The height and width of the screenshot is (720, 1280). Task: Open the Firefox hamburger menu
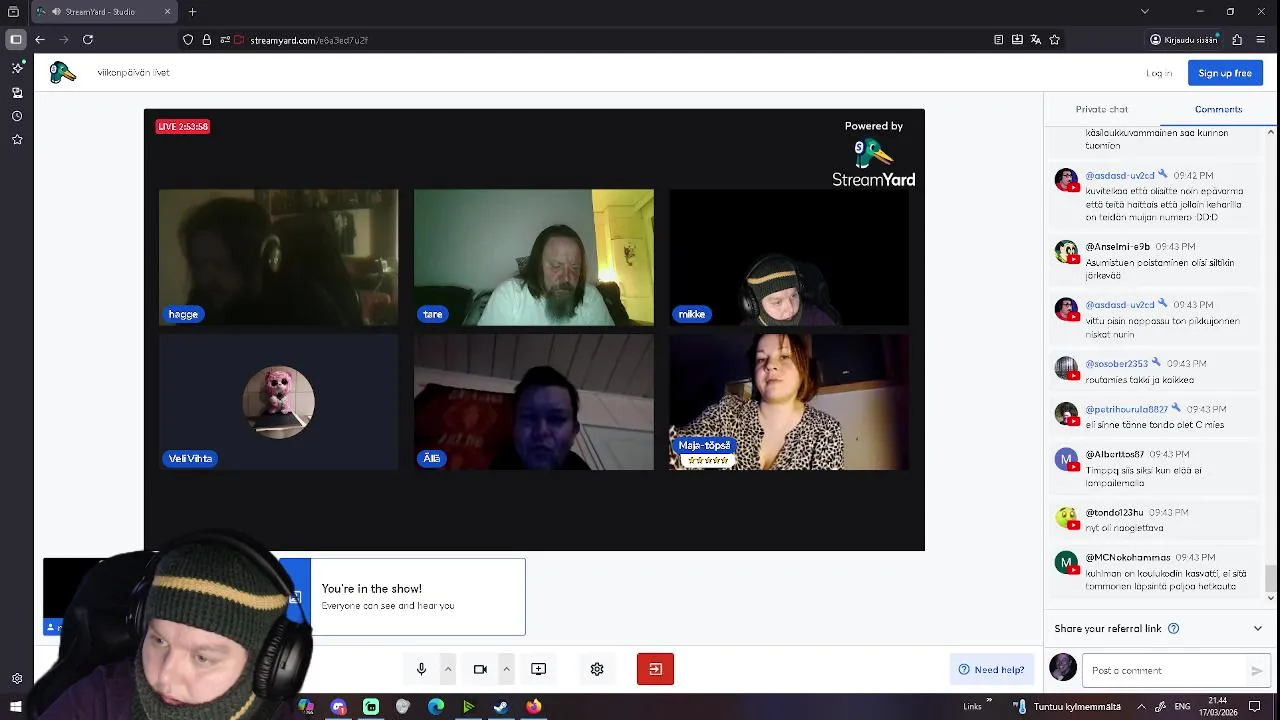(1261, 40)
